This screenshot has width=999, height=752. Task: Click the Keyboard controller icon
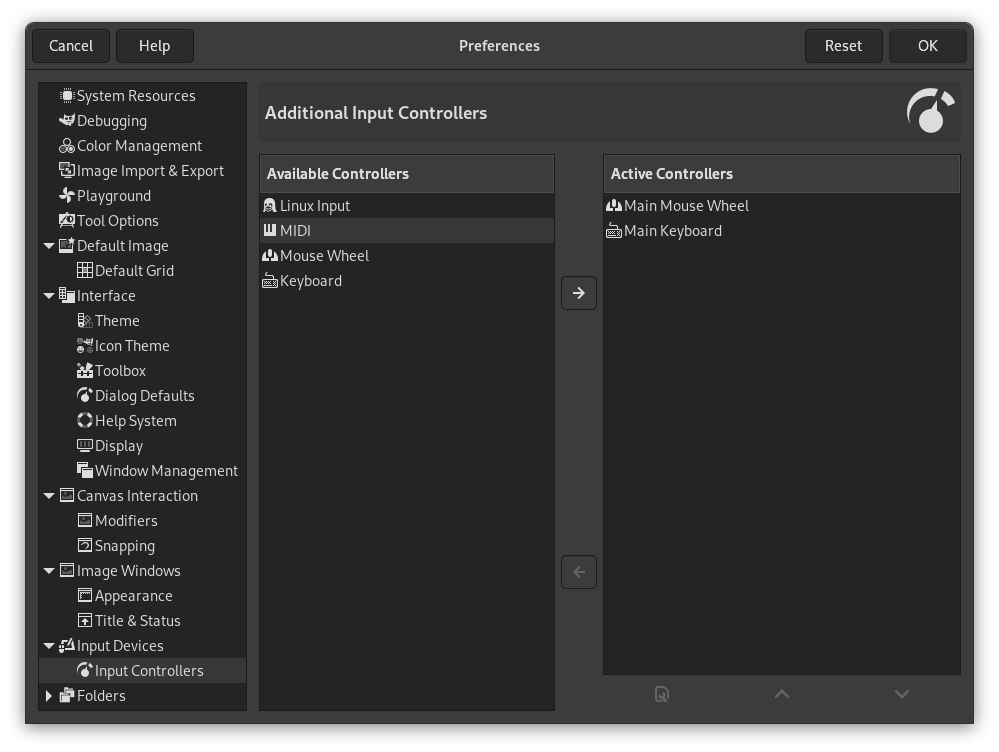(269, 280)
